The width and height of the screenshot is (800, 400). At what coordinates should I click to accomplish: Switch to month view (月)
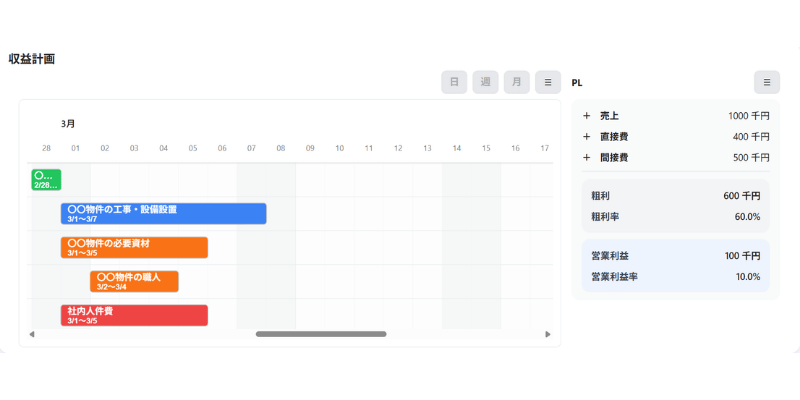pos(516,82)
